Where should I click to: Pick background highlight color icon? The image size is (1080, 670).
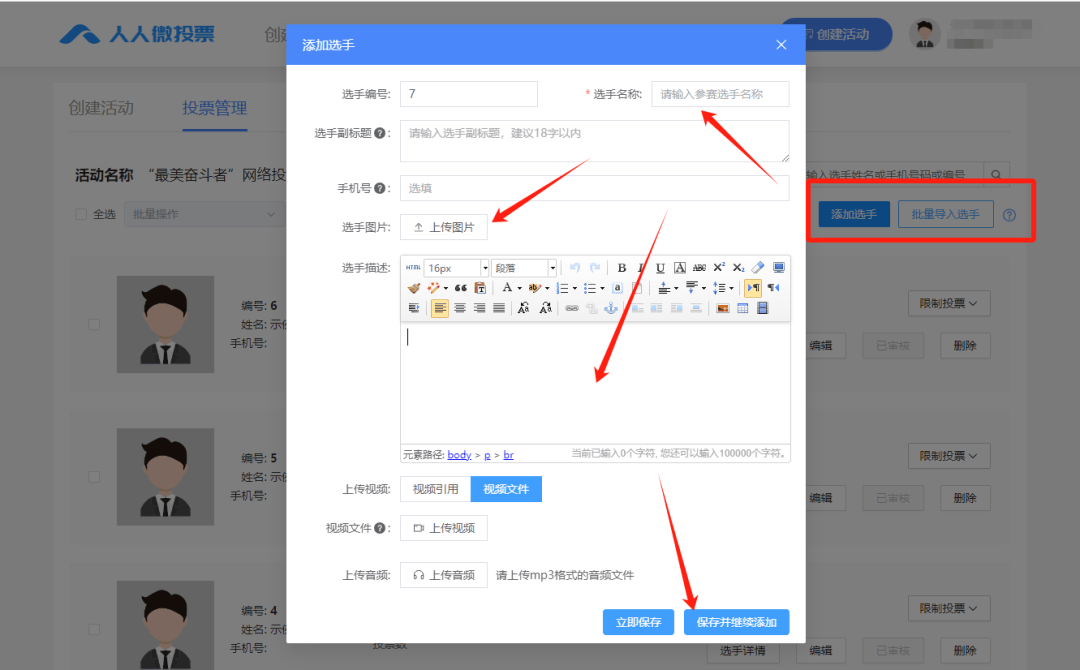click(x=534, y=288)
